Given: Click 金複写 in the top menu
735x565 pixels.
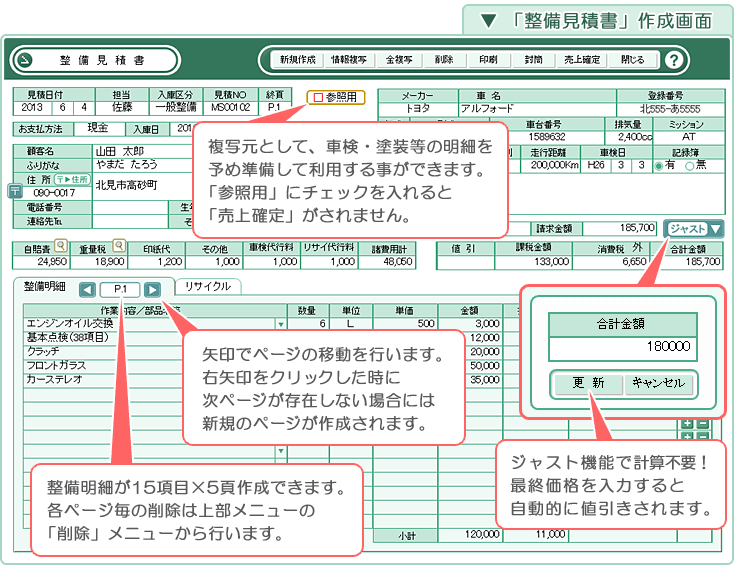Looking at the screenshot, I should tap(399, 60).
